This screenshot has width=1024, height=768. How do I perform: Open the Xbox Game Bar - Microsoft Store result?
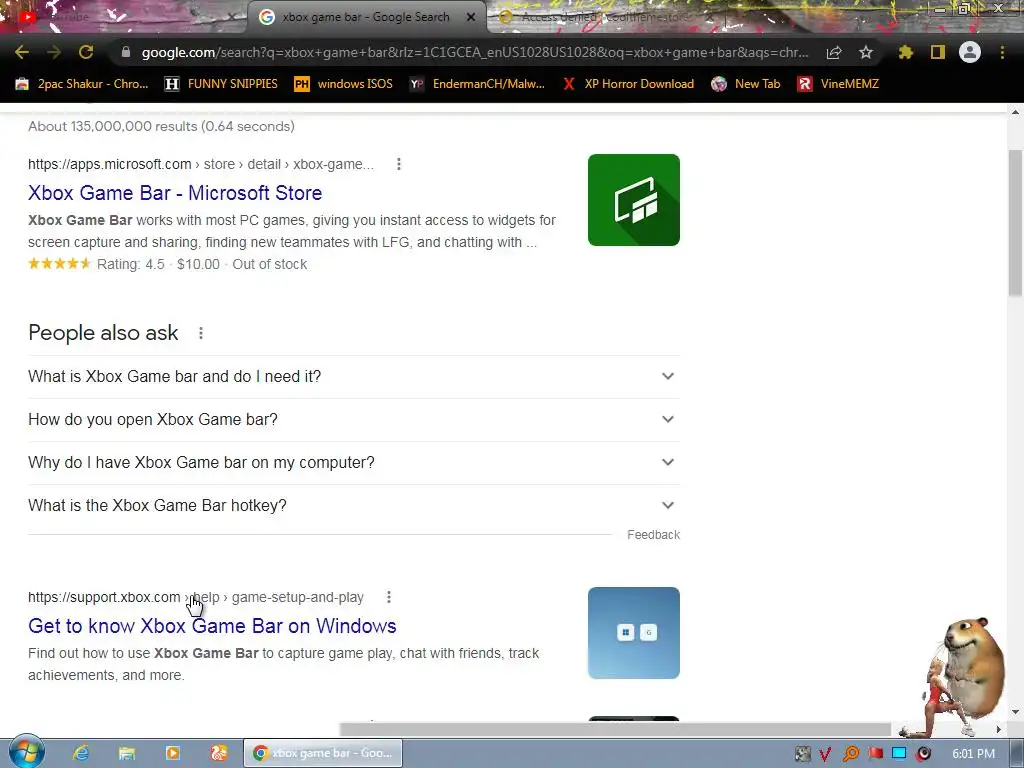tap(175, 193)
